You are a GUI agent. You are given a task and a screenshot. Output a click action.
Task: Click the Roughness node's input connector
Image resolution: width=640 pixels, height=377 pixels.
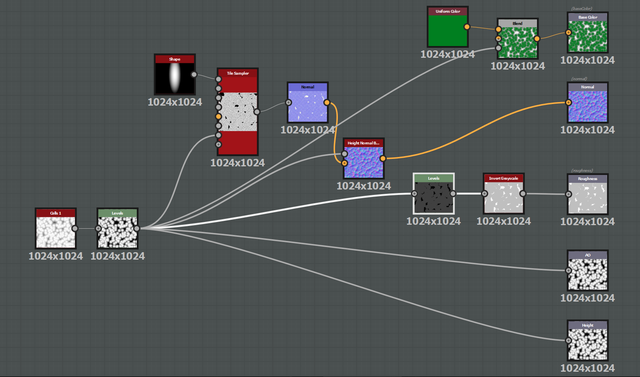(568, 194)
